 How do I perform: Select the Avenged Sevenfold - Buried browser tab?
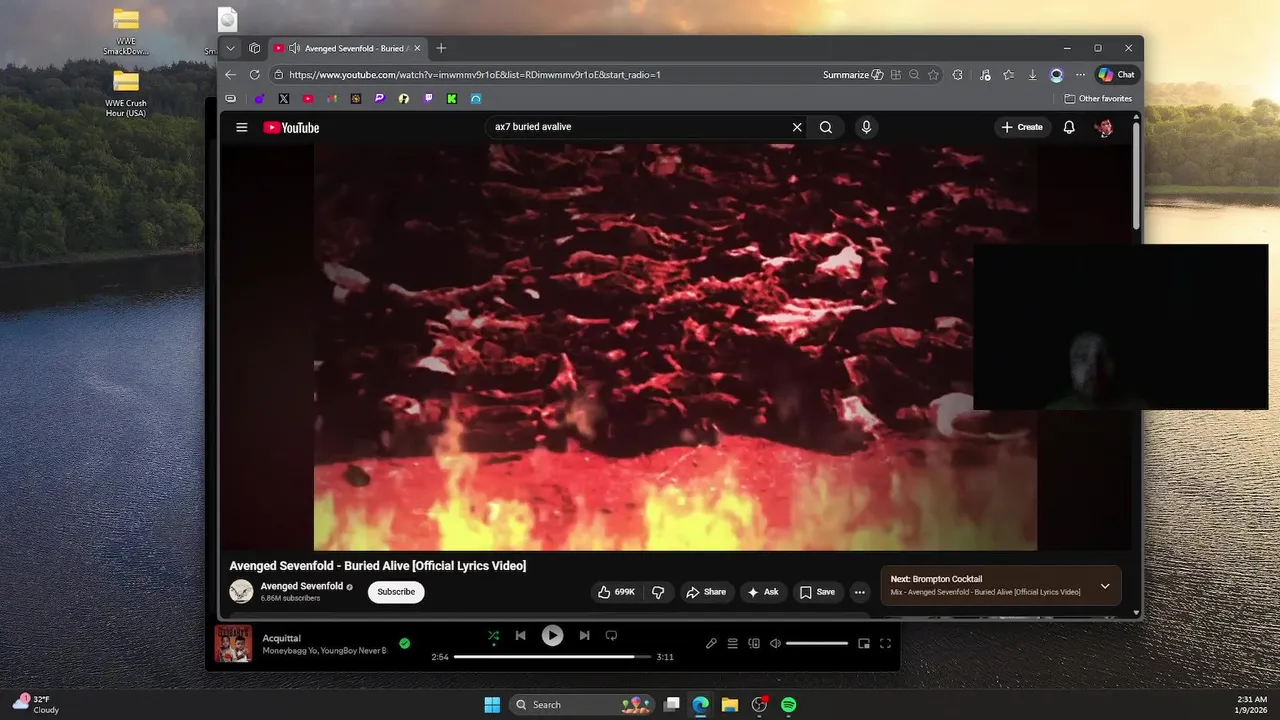pyautogui.click(x=347, y=48)
